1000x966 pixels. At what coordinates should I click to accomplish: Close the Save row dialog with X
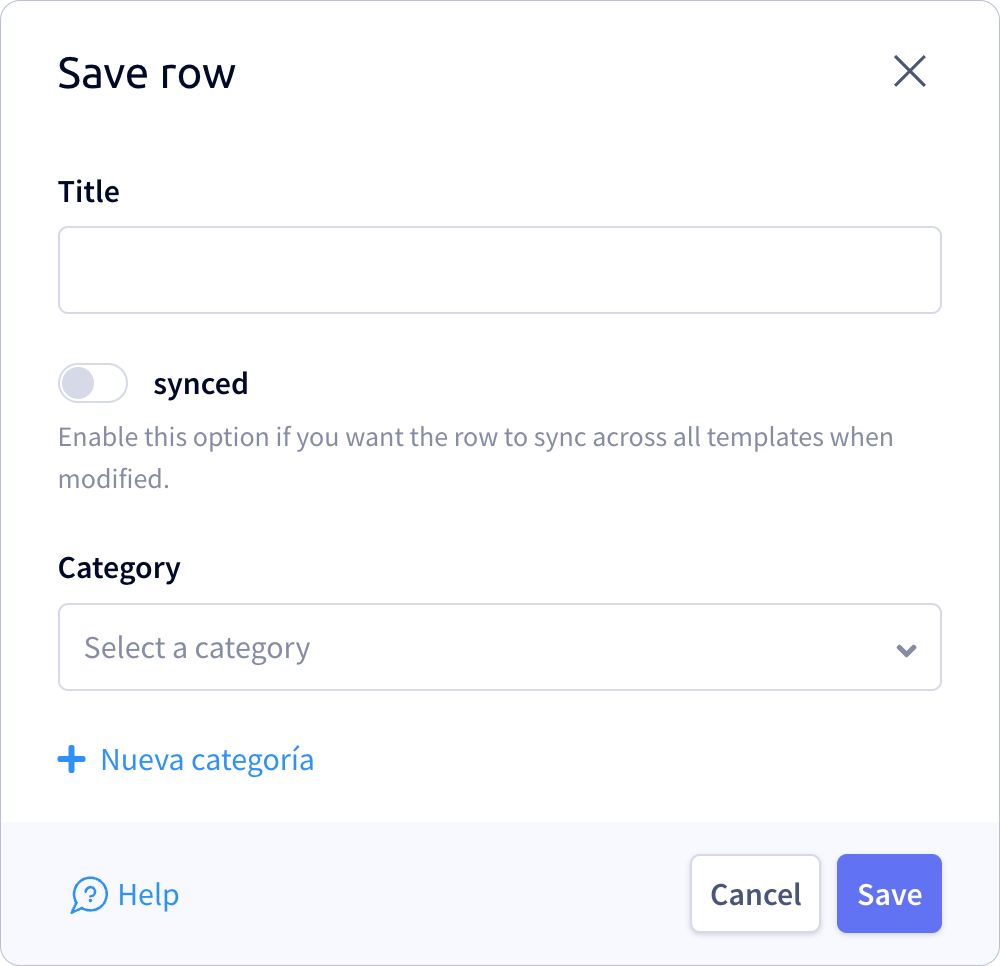909,71
